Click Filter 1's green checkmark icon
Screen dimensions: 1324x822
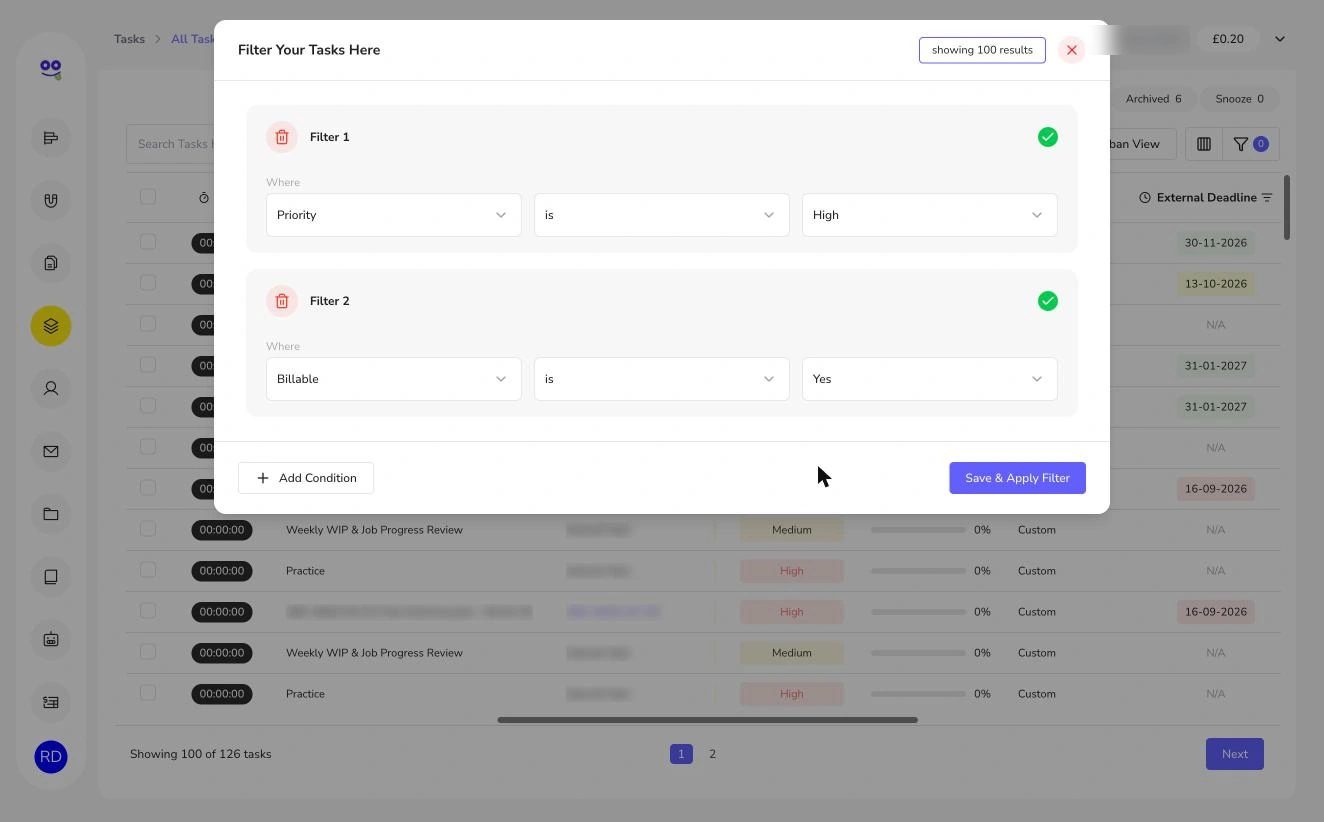coord(1047,137)
